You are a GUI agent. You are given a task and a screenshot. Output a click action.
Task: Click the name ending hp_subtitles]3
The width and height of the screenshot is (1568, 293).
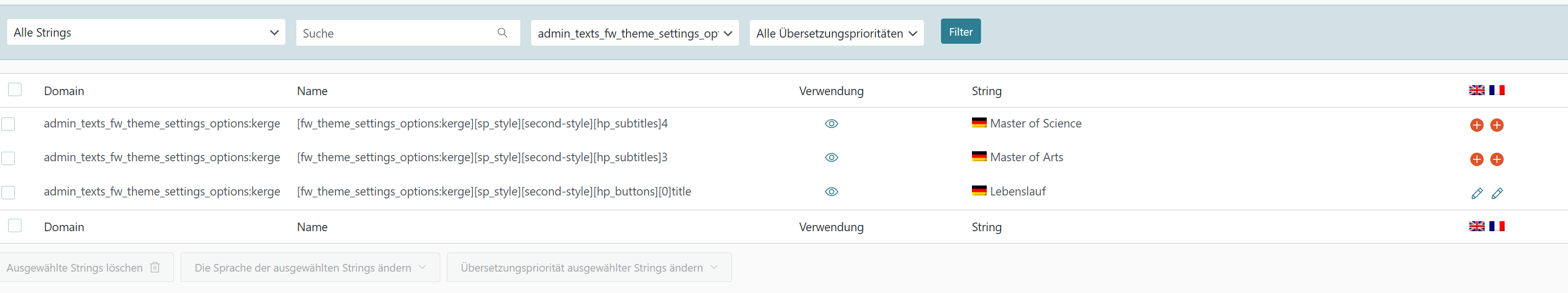point(482,157)
